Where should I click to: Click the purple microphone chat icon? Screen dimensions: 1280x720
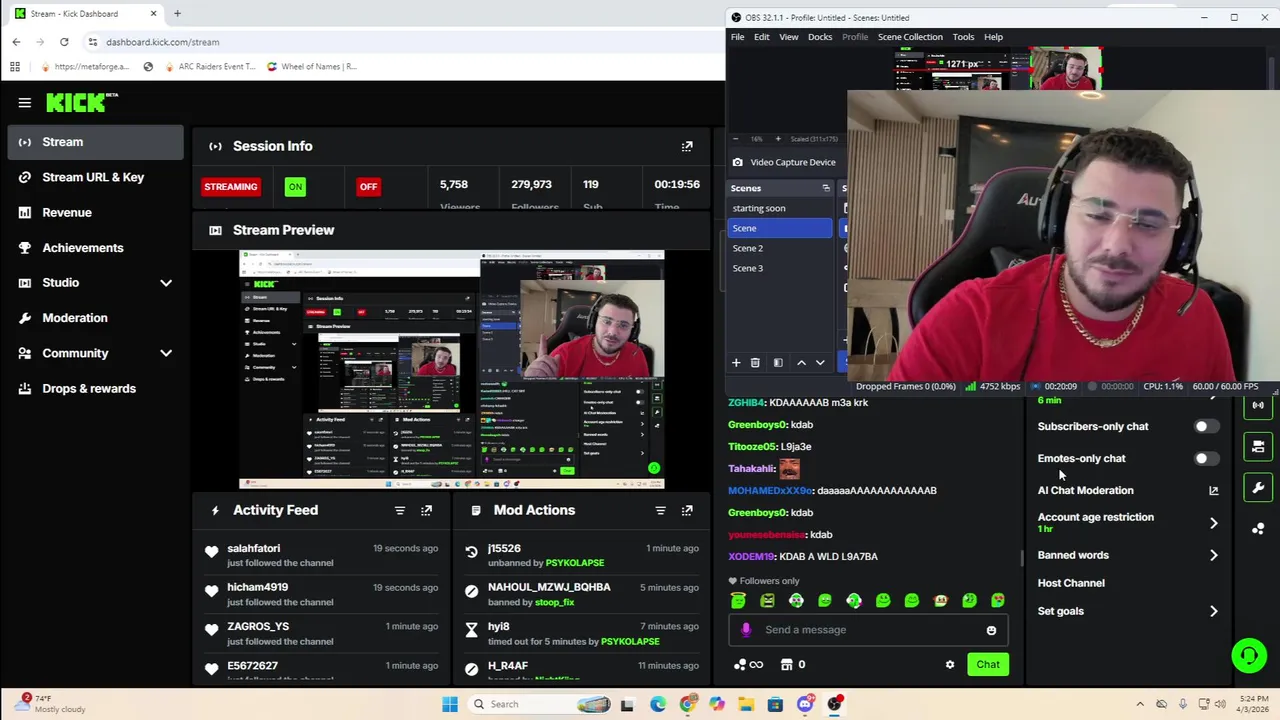[746, 630]
